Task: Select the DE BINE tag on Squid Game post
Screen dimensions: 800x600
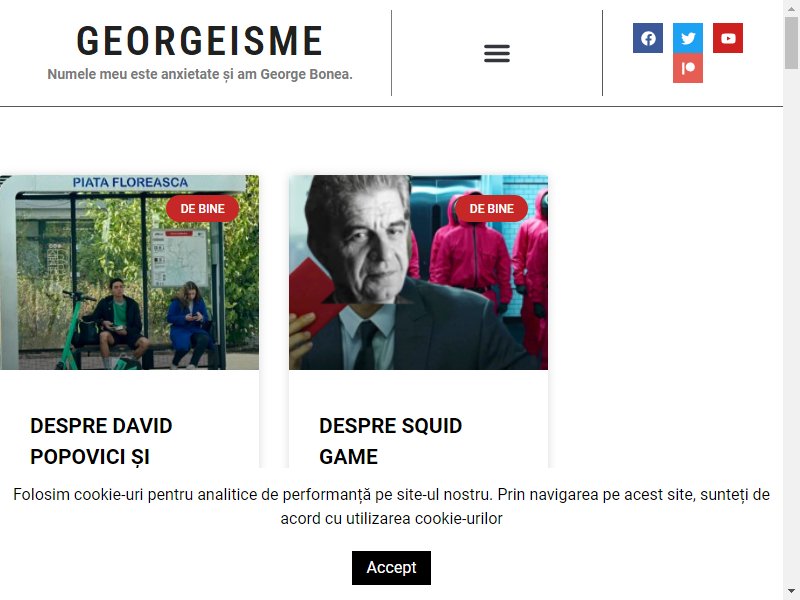Action: coord(491,209)
